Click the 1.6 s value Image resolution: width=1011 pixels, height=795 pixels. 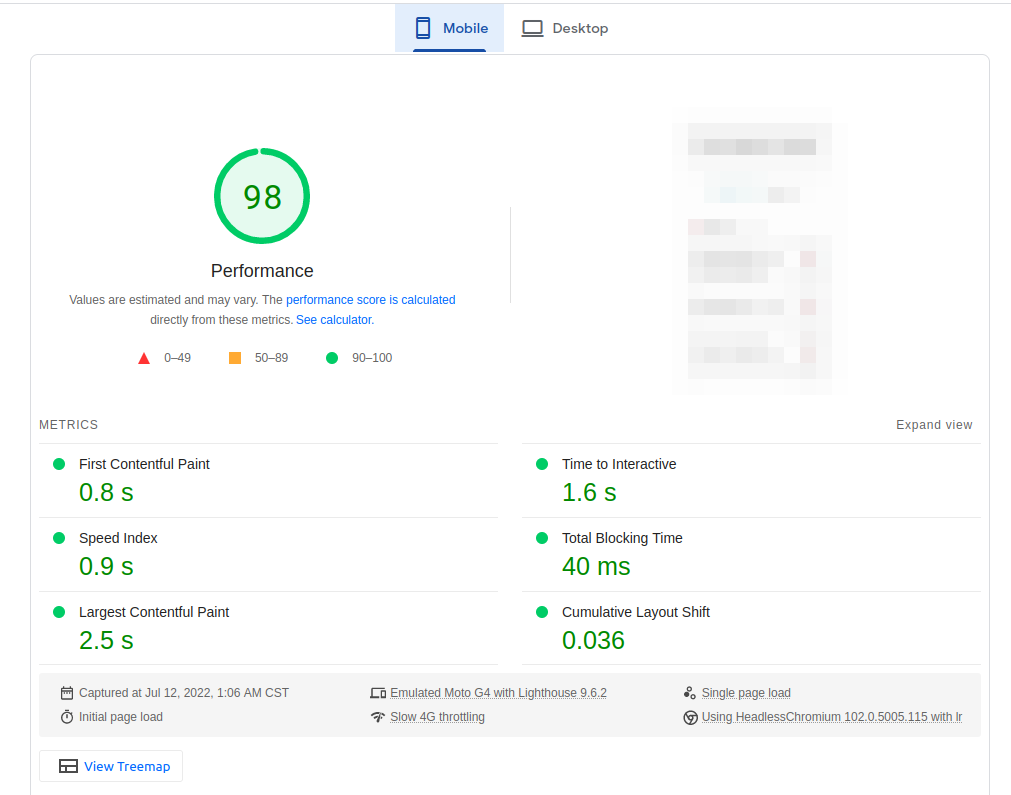(589, 493)
